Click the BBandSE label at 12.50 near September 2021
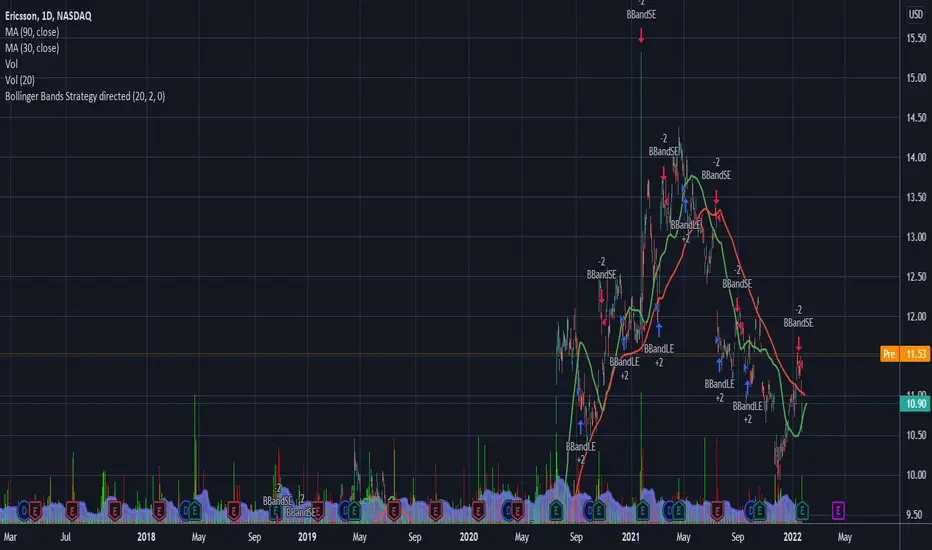The height and width of the screenshot is (550, 932). click(x=737, y=284)
